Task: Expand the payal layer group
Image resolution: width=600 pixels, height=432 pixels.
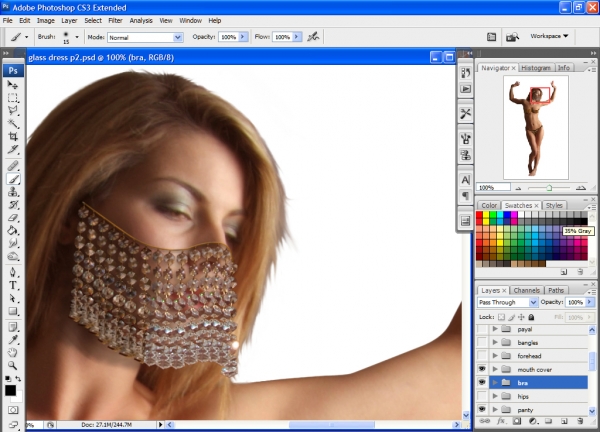Action: pos(495,329)
